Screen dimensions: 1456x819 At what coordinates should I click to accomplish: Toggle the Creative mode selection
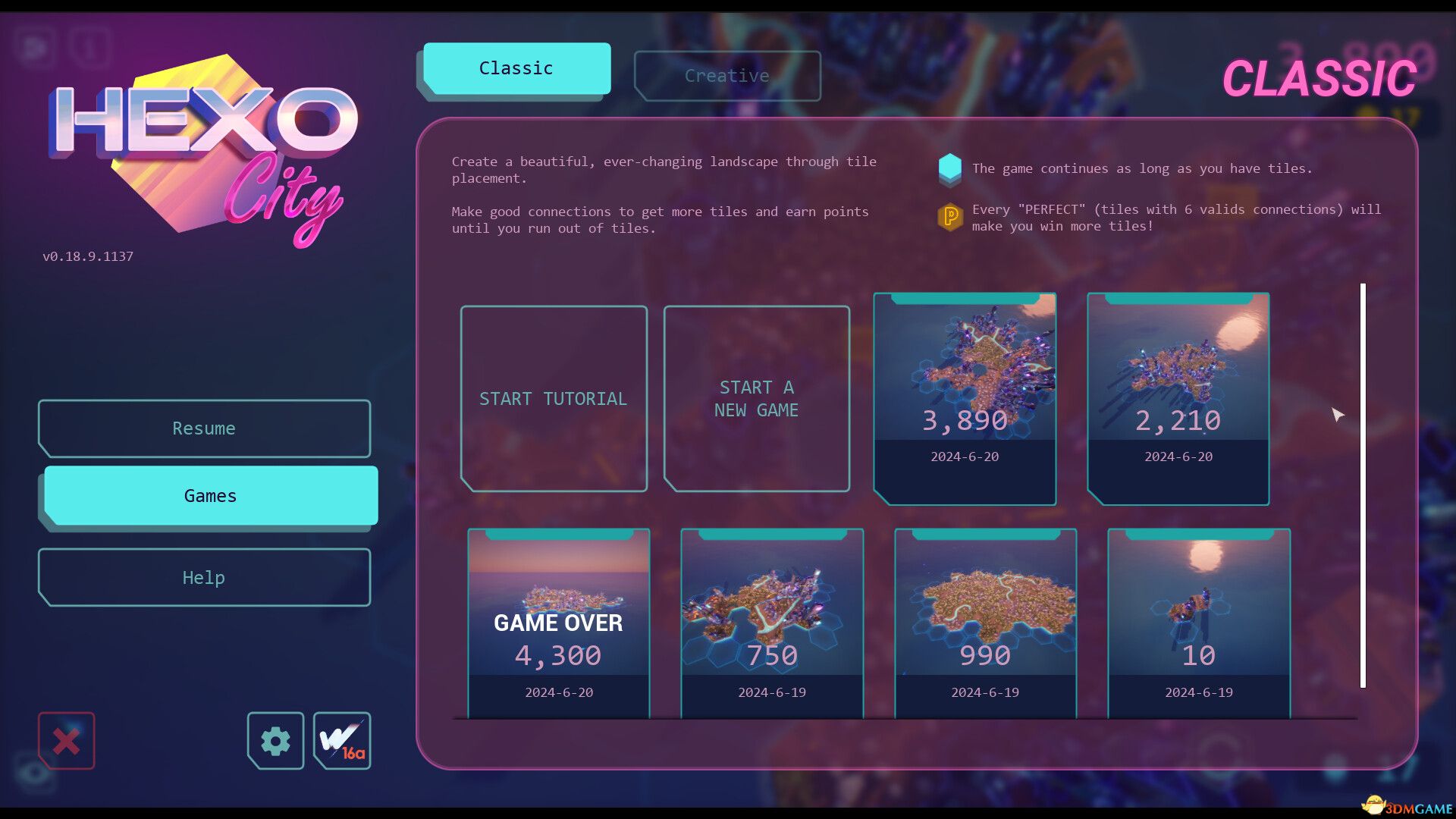click(x=726, y=75)
